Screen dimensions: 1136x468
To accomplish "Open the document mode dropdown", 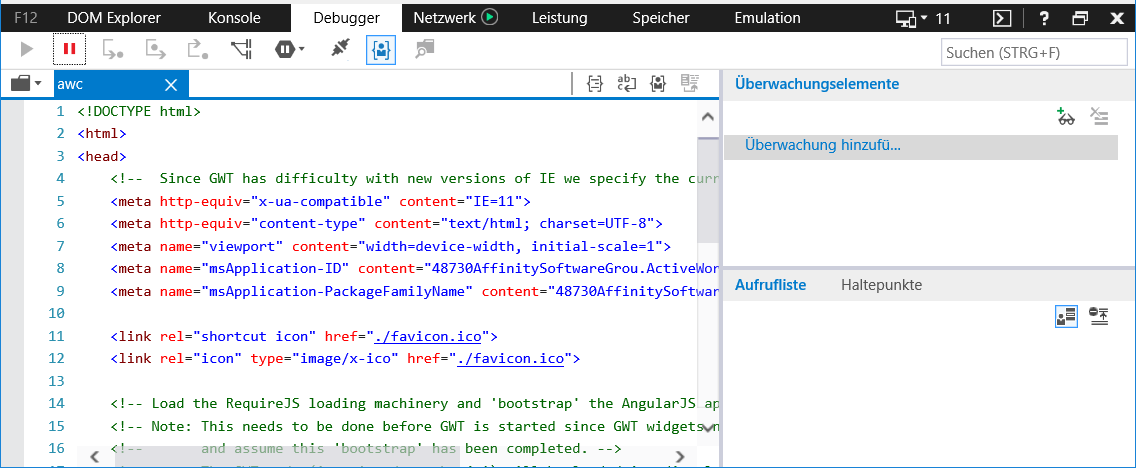I will pyautogui.click(x=924, y=18).
